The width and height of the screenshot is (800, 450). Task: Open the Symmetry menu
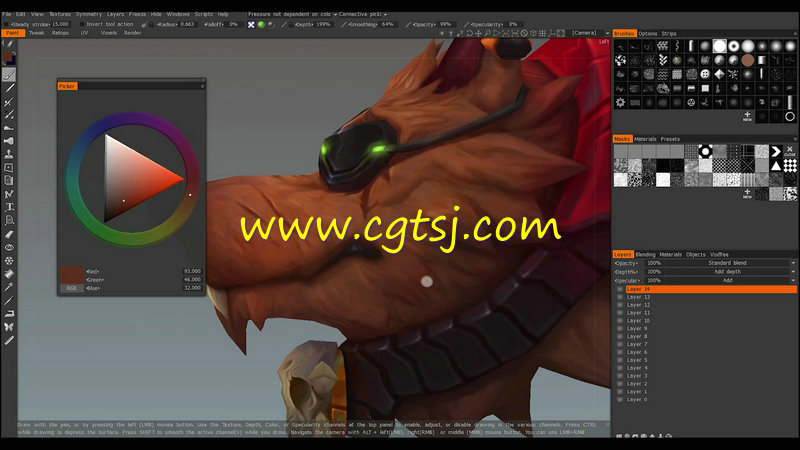89,14
